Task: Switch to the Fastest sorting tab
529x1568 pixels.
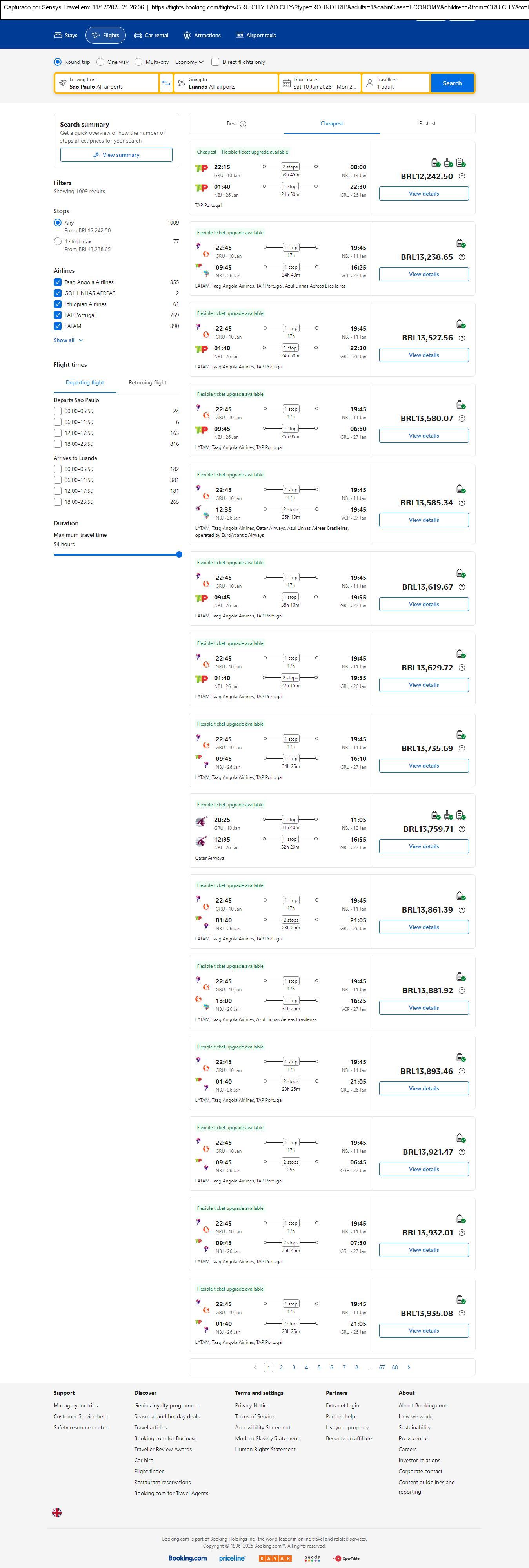Action: click(427, 123)
